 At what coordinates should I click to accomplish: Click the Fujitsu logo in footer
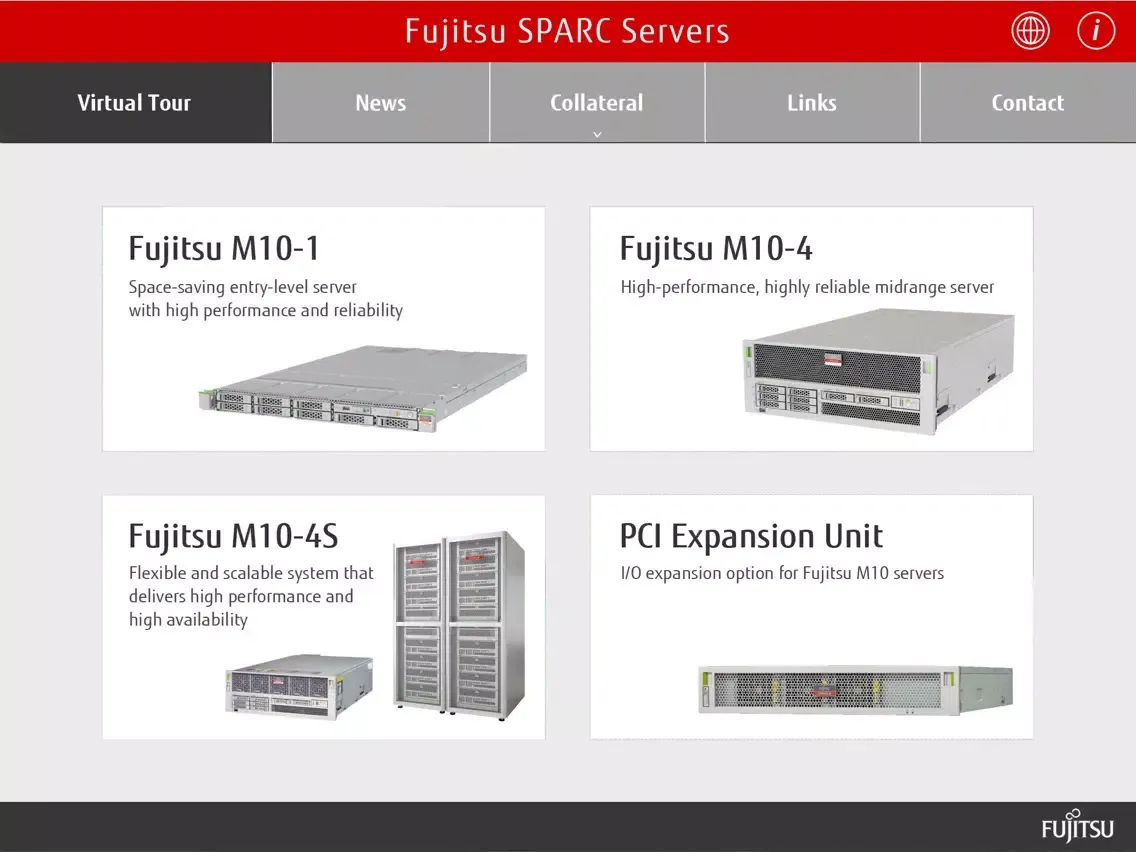(x=1077, y=826)
